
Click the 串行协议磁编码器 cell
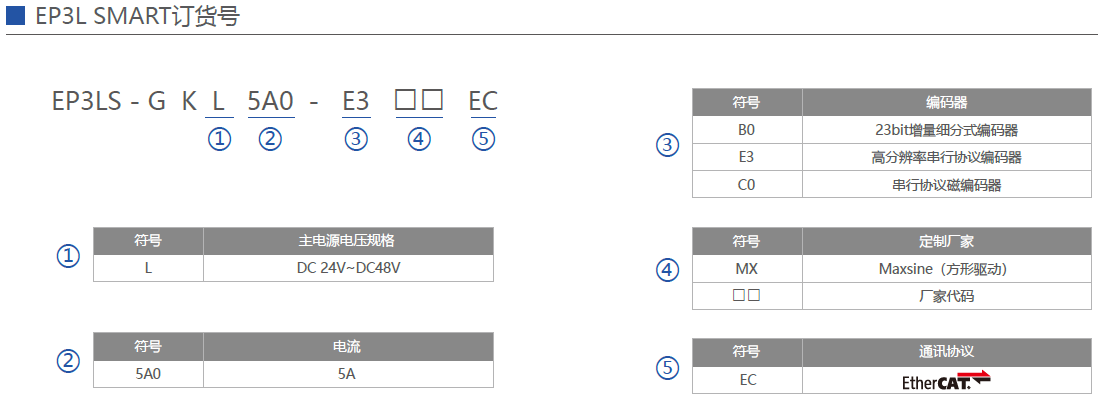click(x=947, y=185)
